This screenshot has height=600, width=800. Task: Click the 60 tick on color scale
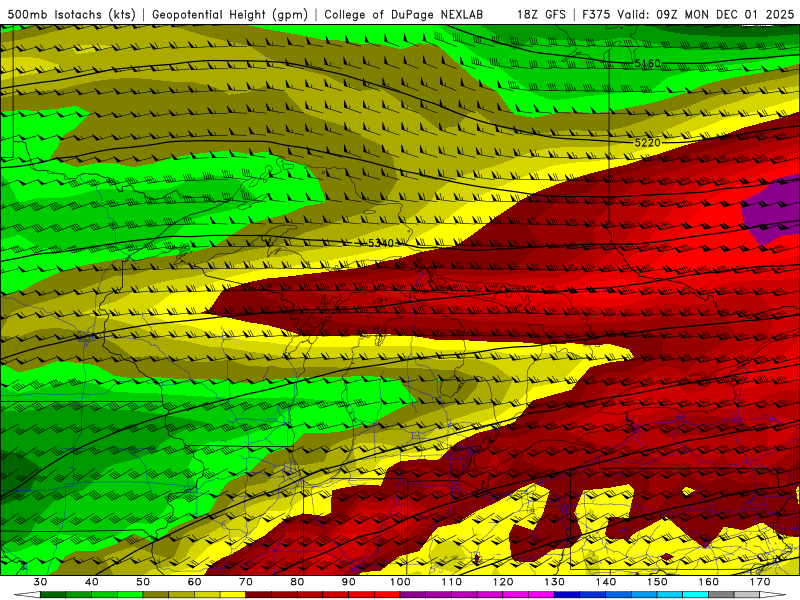(195, 582)
